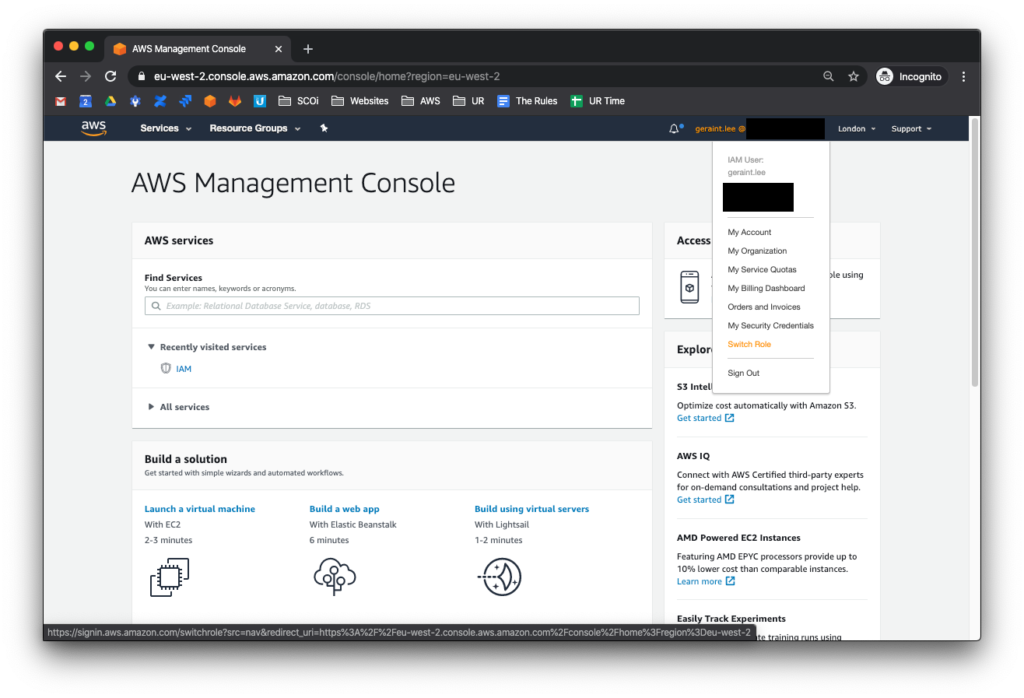Open the orange AWS cube bookmark

pos(210,101)
